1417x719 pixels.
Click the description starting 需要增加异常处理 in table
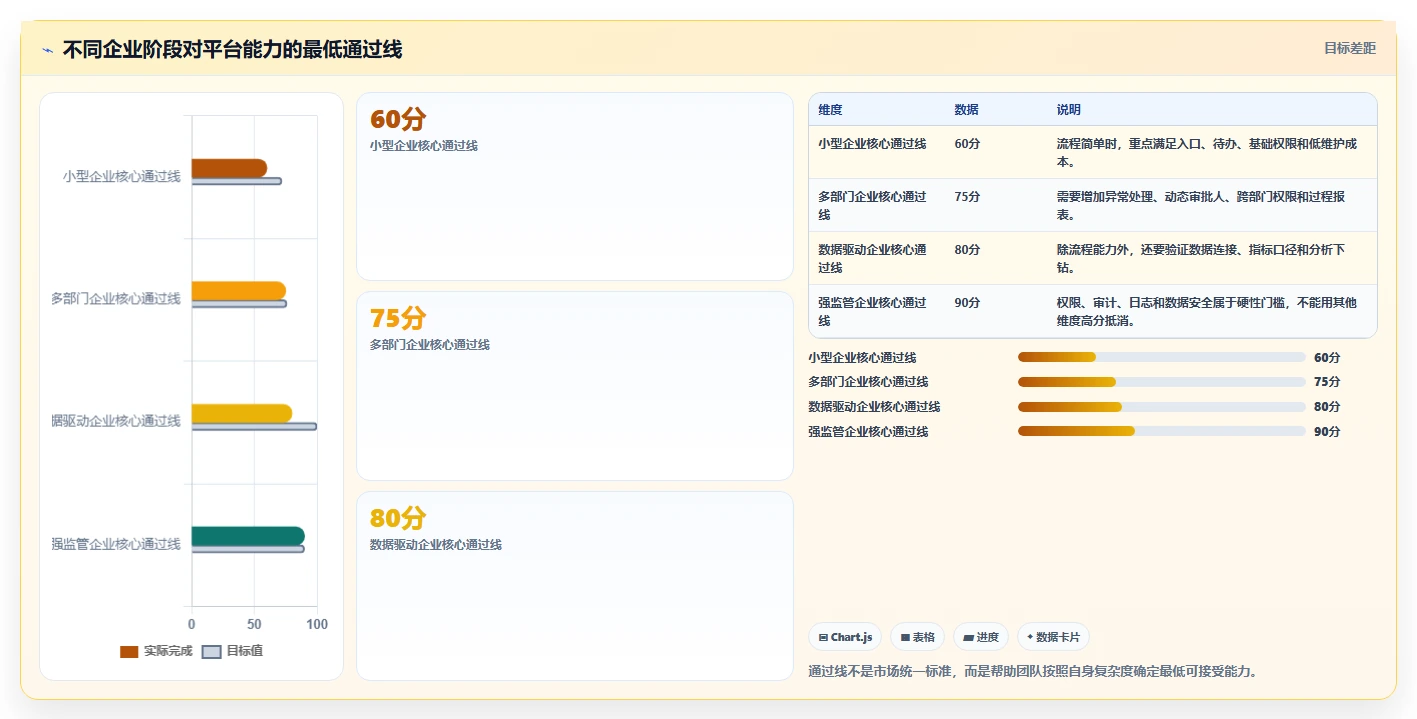[1201, 206]
